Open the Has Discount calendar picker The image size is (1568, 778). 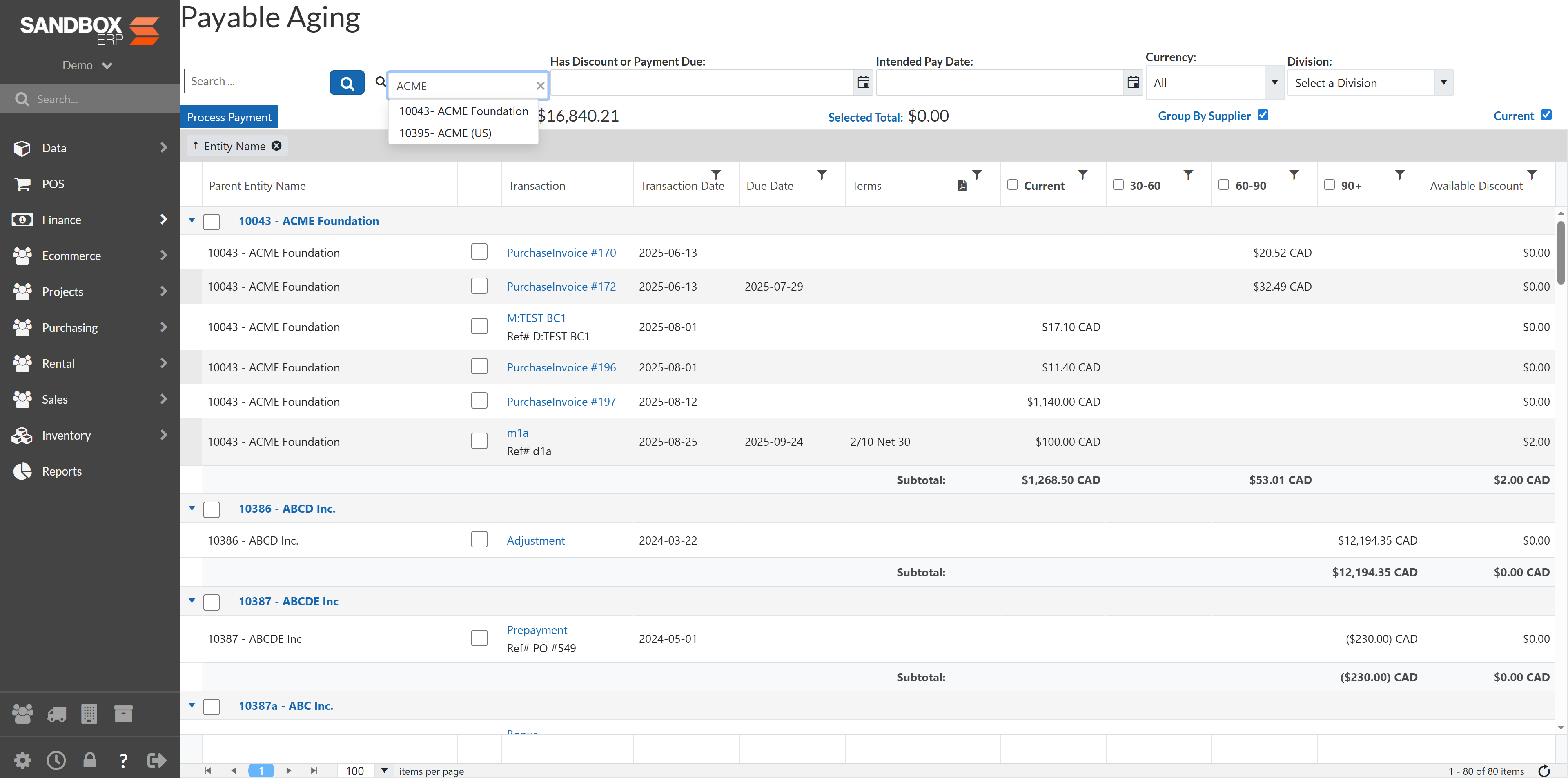click(x=863, y=82)
